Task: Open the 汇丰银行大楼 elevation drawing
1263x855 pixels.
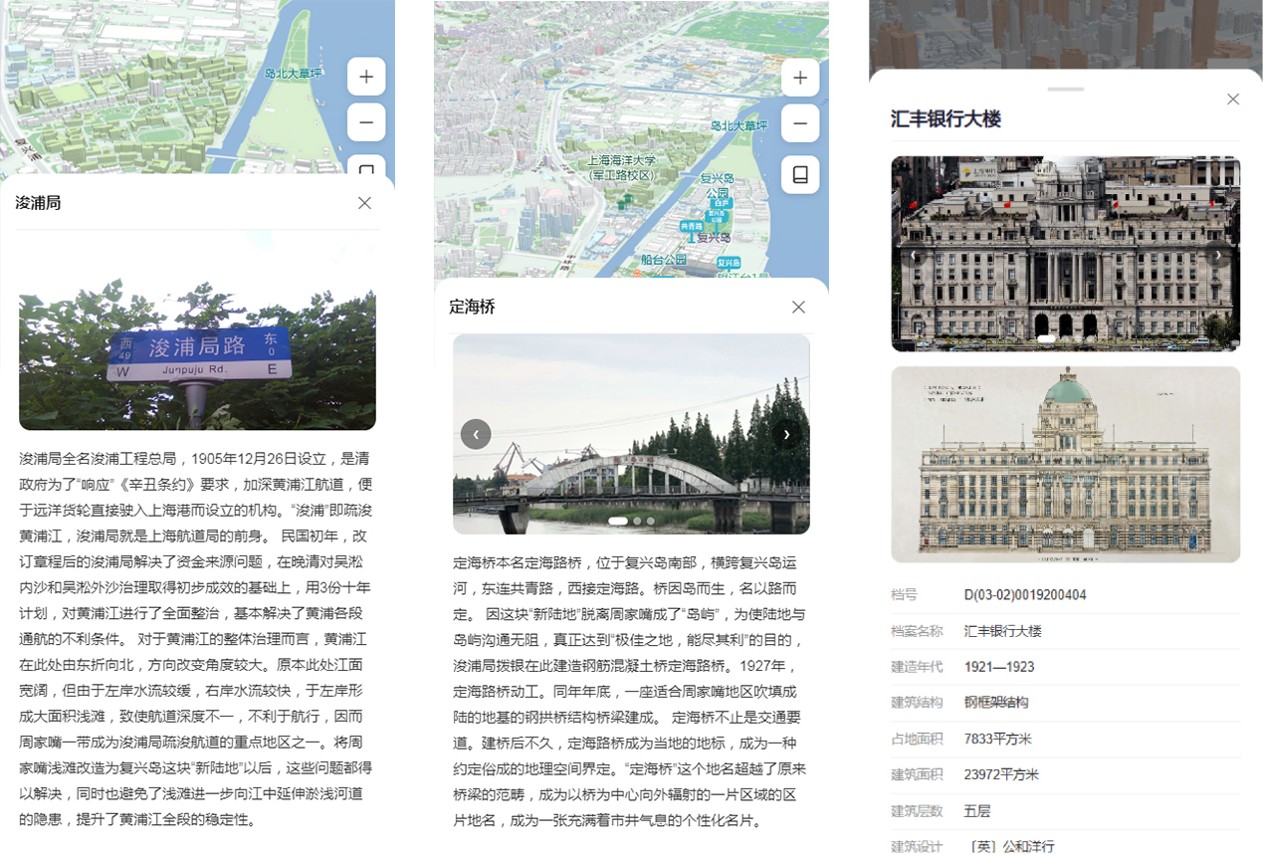Action: pos(1065,464)
